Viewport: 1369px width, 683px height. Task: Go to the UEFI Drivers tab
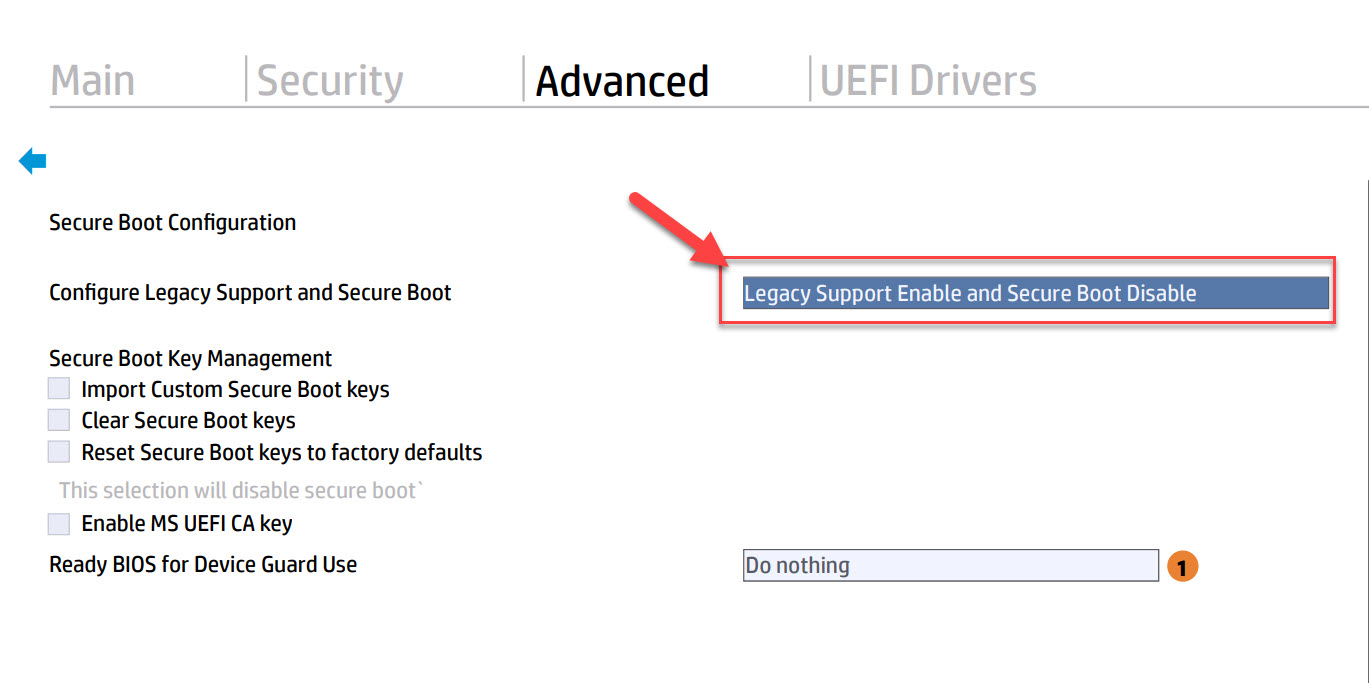[x=928, y=81]
